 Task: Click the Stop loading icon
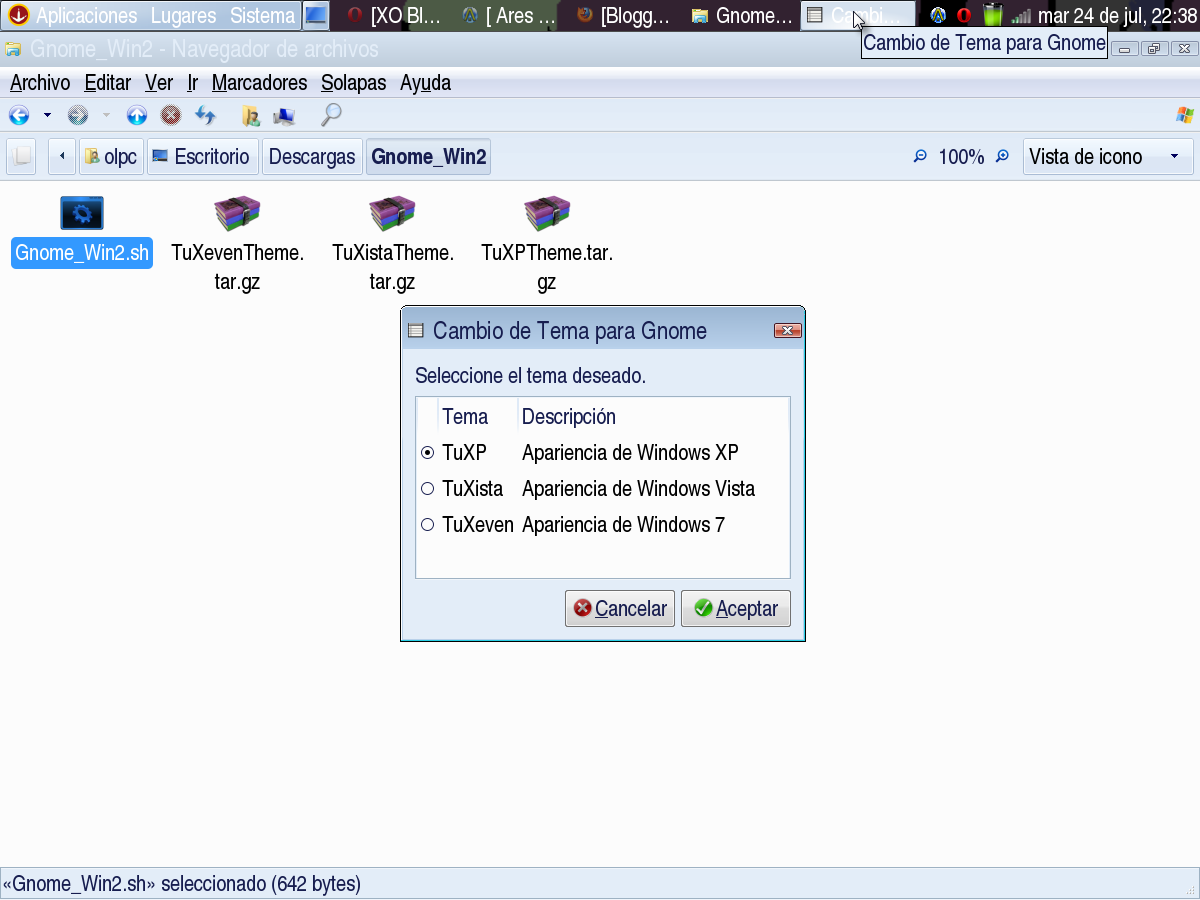click(171, 115)
